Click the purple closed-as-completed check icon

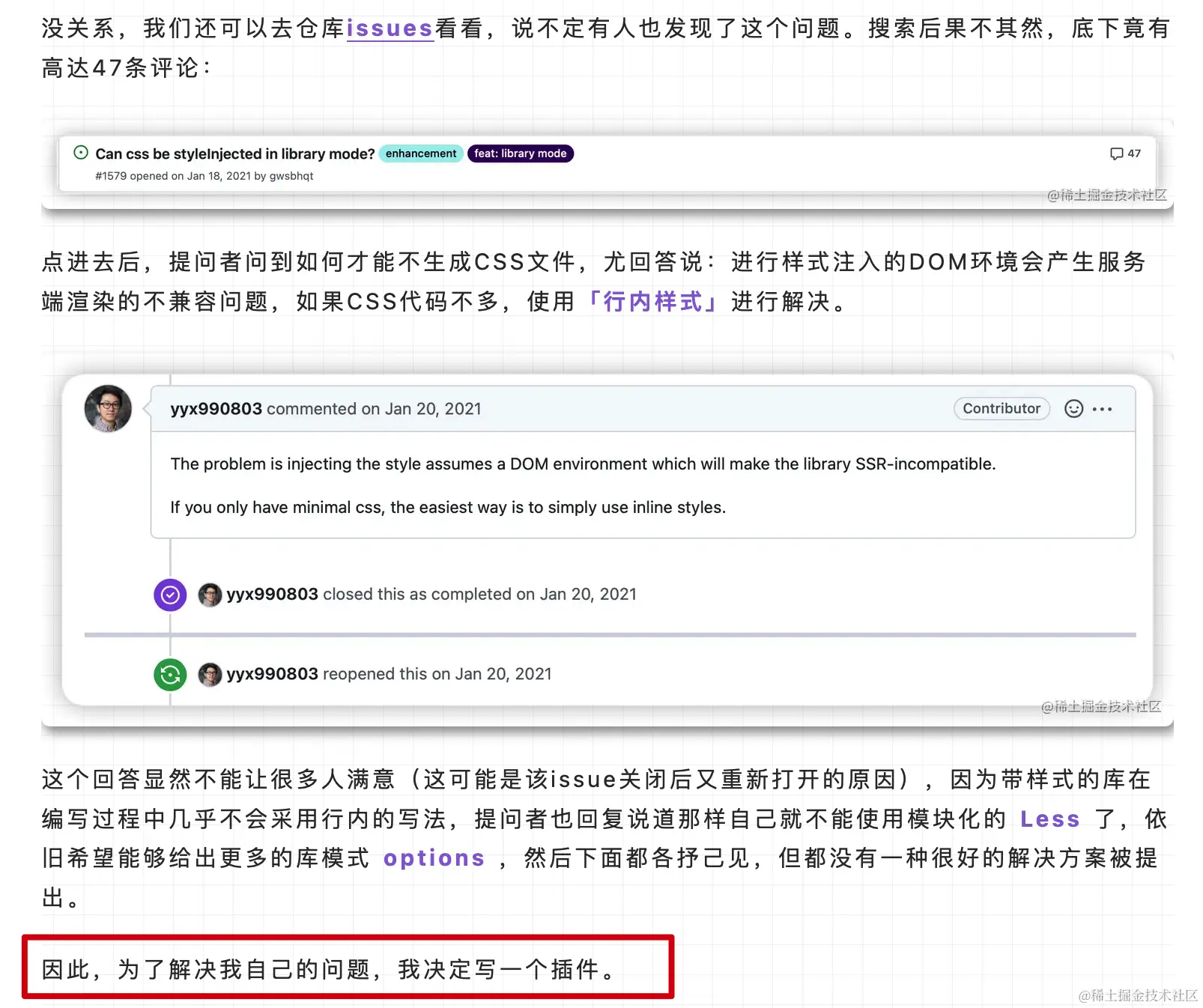[170, 595]
